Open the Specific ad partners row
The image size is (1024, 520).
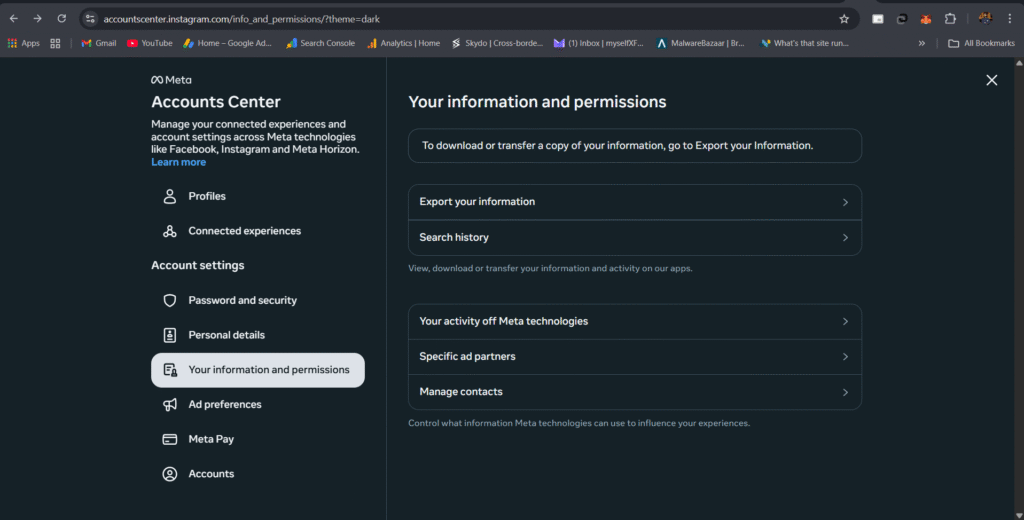pyautogui.click(x=635, y=357)
